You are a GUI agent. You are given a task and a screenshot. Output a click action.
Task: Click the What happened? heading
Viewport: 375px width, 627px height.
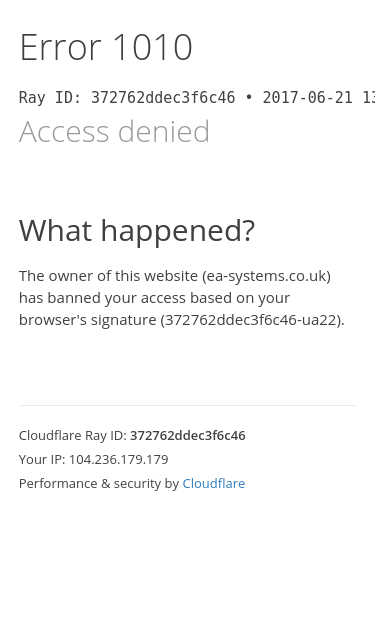pos(137,231)
